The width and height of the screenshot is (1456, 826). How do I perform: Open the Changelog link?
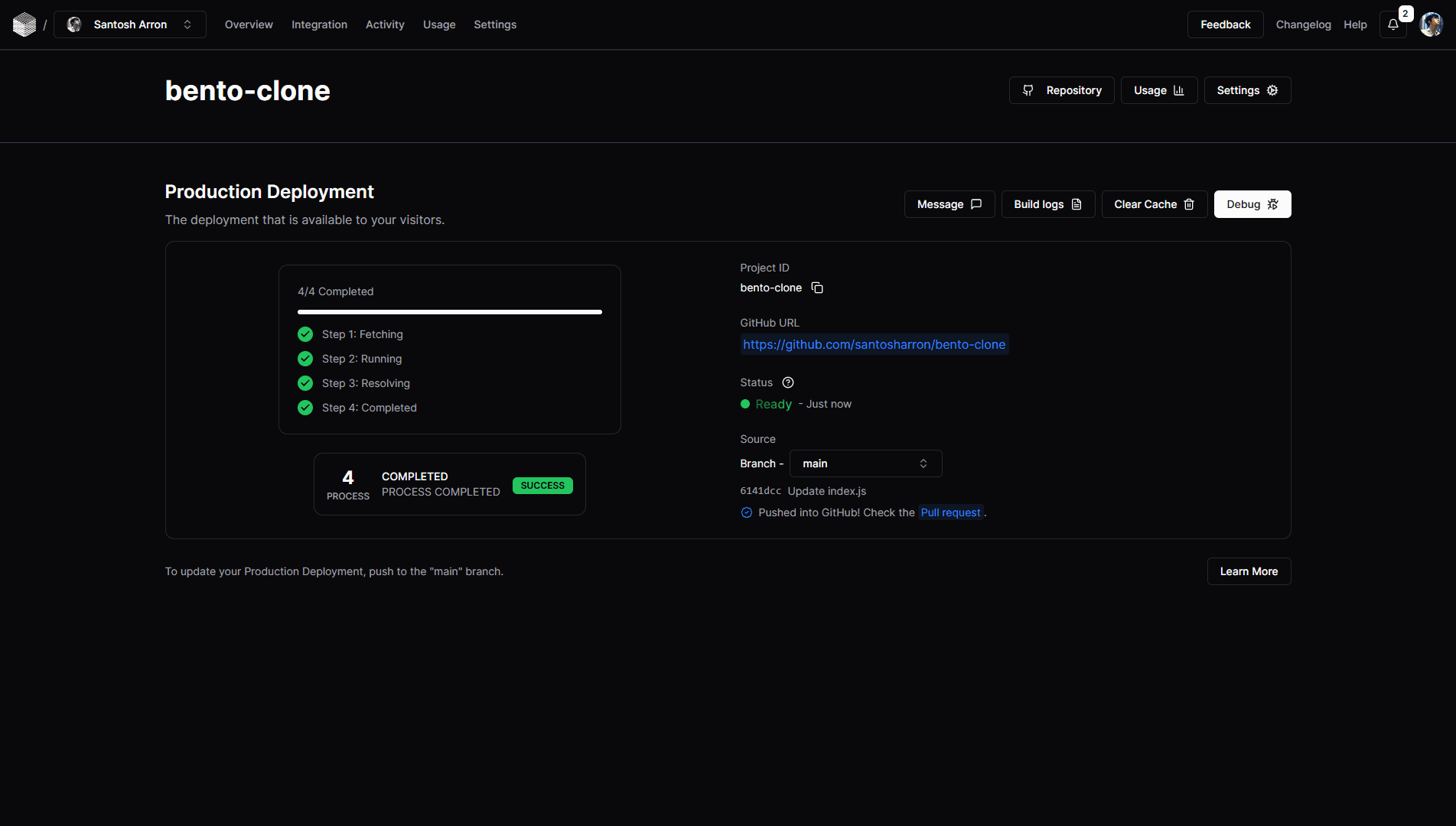[x=1303, y=24]
